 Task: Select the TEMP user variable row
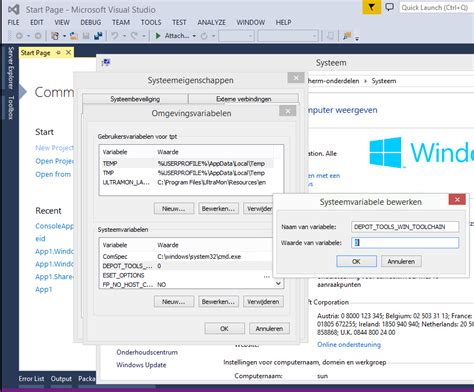tap(187, 164)
